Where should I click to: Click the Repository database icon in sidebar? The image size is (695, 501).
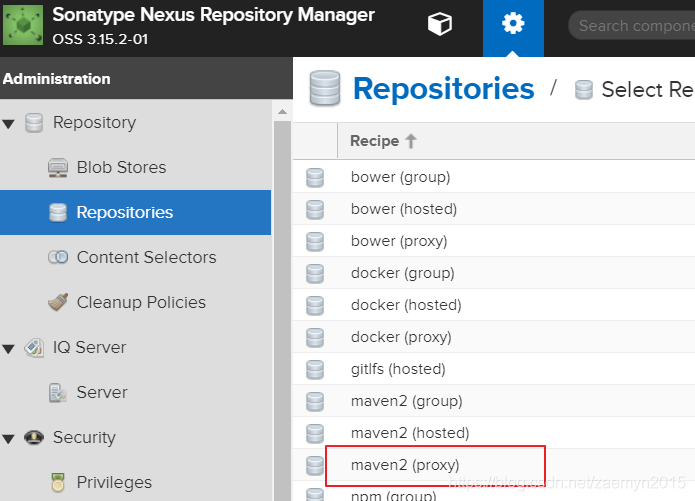34,123
